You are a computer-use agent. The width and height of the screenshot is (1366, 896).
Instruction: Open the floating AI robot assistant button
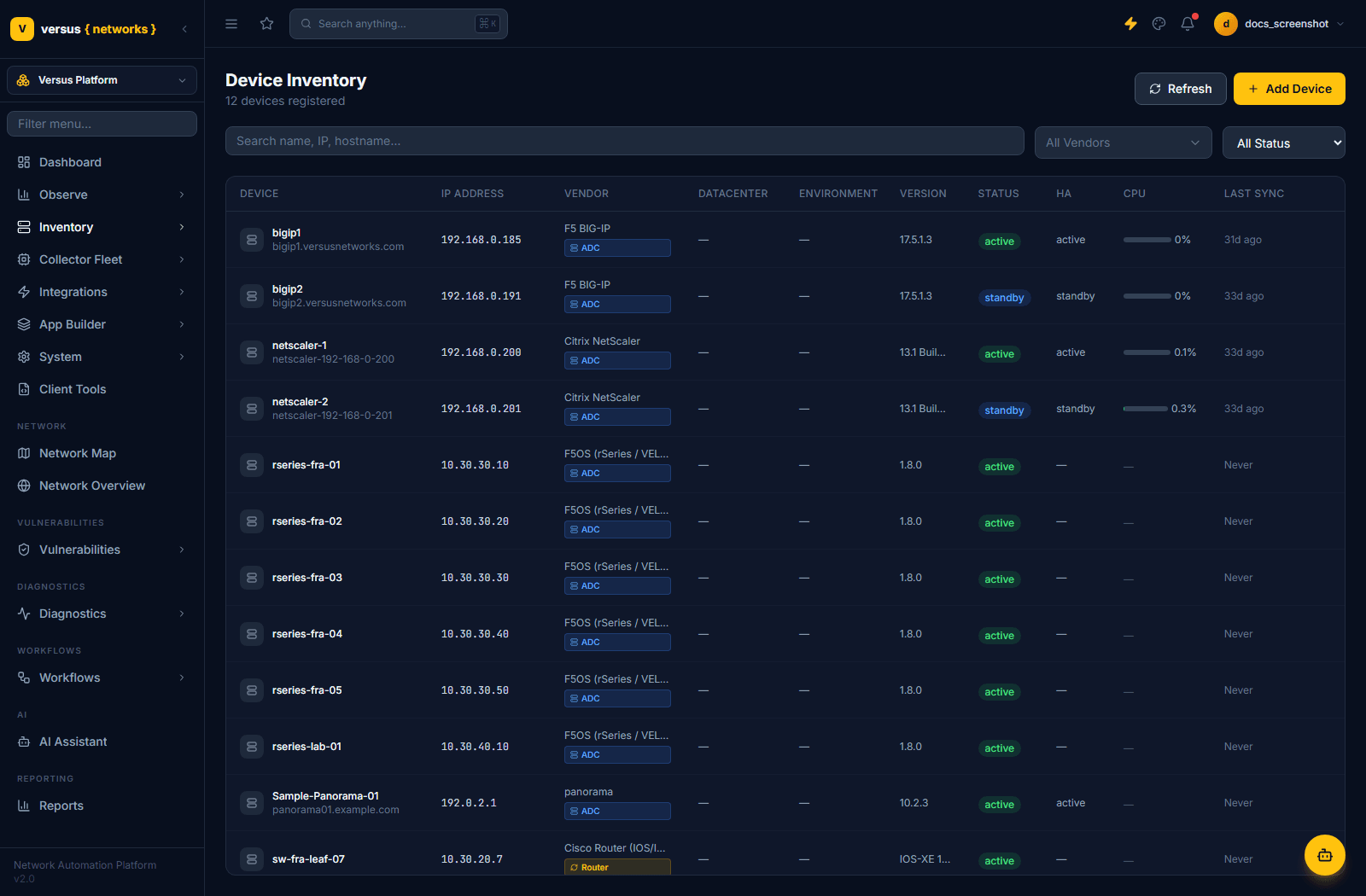pos(1325,855)
